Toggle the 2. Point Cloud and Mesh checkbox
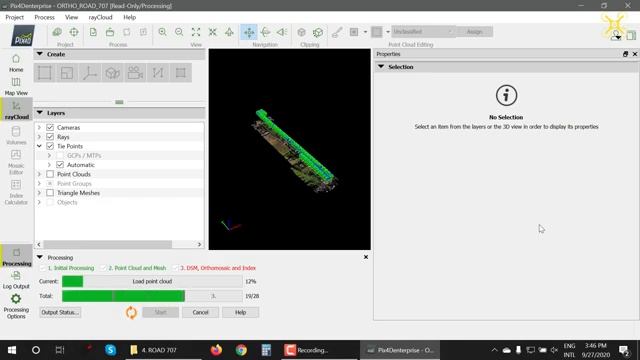Viewport: 640px width, 360px height. click(x=103, y=268)
